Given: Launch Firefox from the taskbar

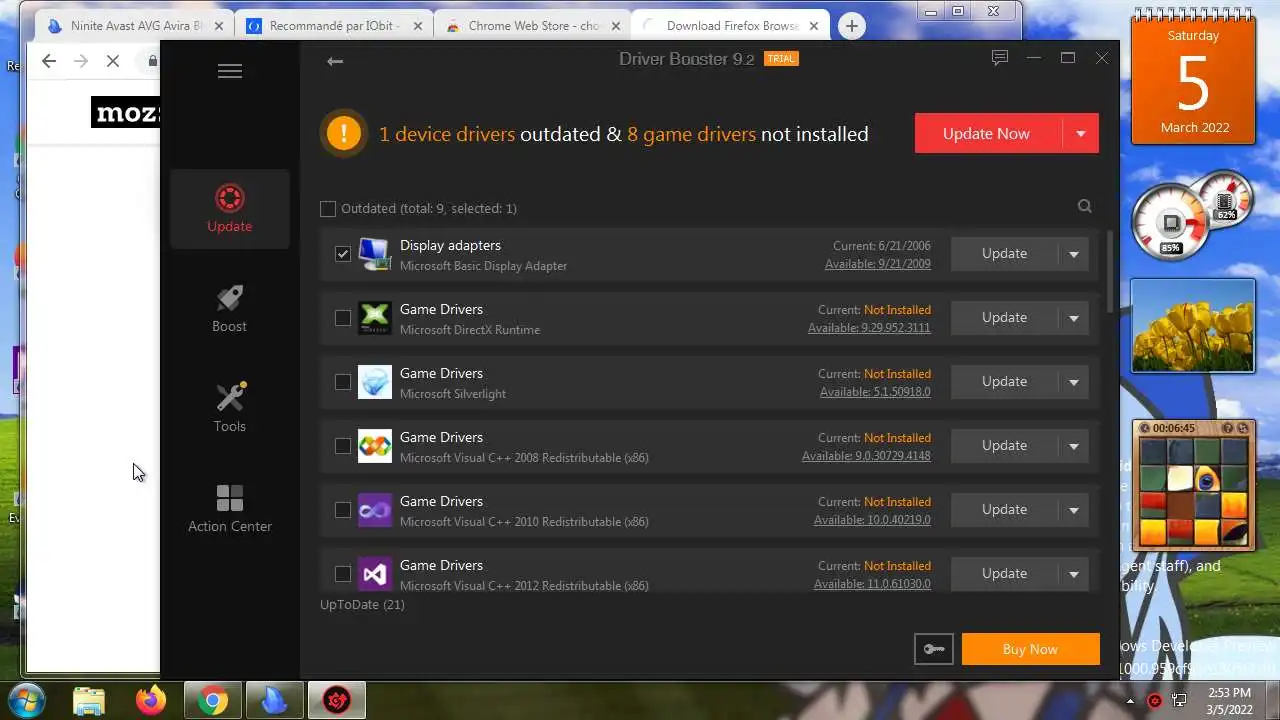Looking at the screenshot, I should pos(152,701).
